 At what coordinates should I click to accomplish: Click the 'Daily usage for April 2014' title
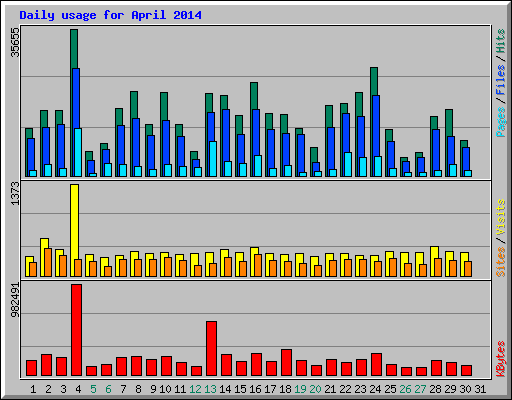click(110, 15)
